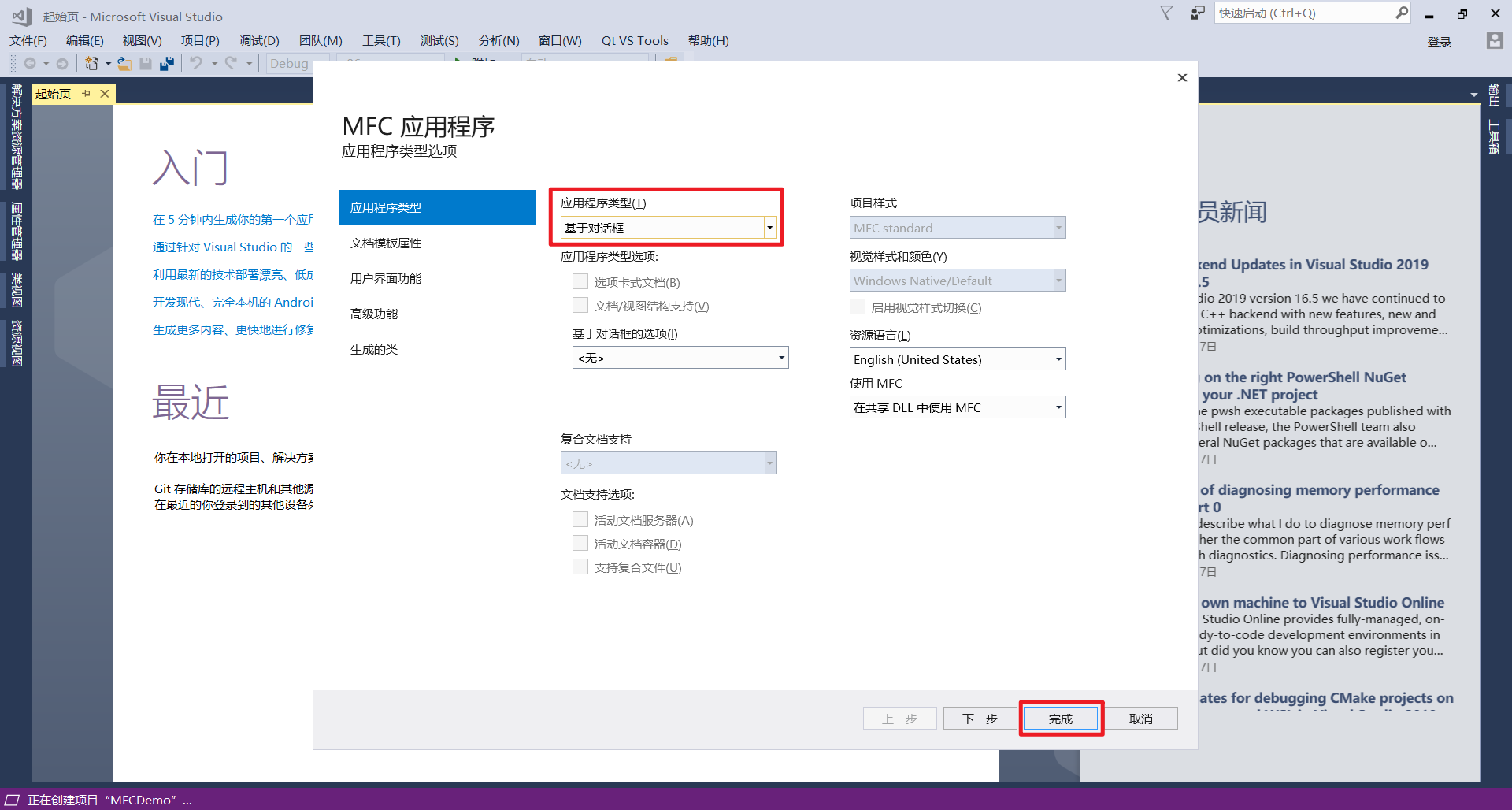
Task: Click the Open File folder icon in toolbar
Action: click(124, 63)
